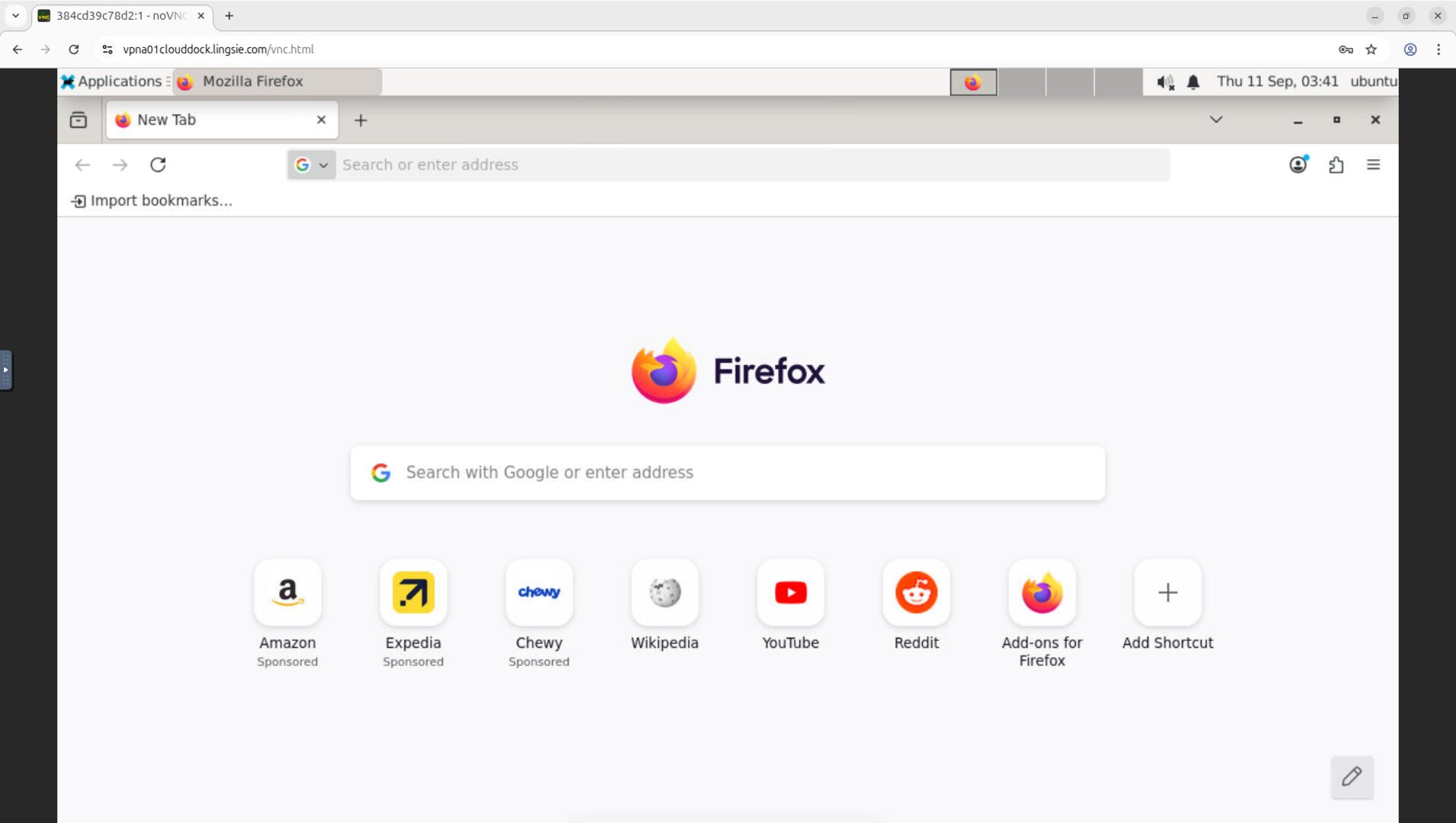Open the Firefox application menu
Image resolution: width=1456 pixels, height=823 pixels.
[x=1374, y=165]
